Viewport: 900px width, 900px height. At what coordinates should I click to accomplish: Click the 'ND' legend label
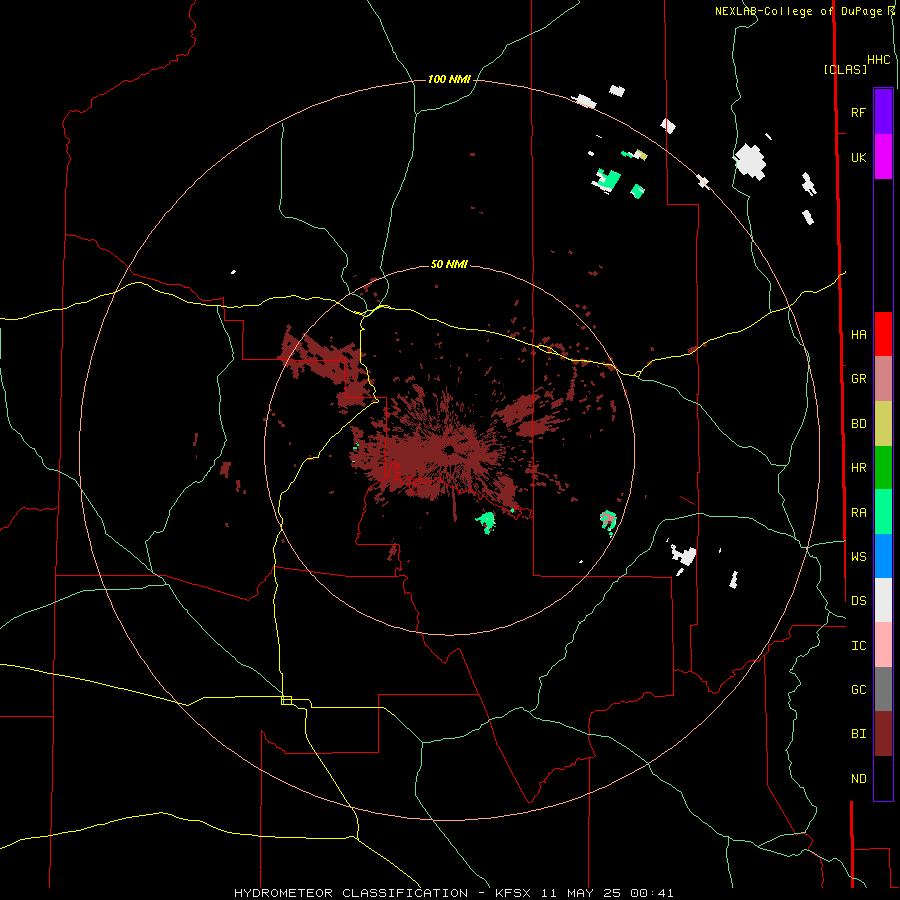click(858, 779)
